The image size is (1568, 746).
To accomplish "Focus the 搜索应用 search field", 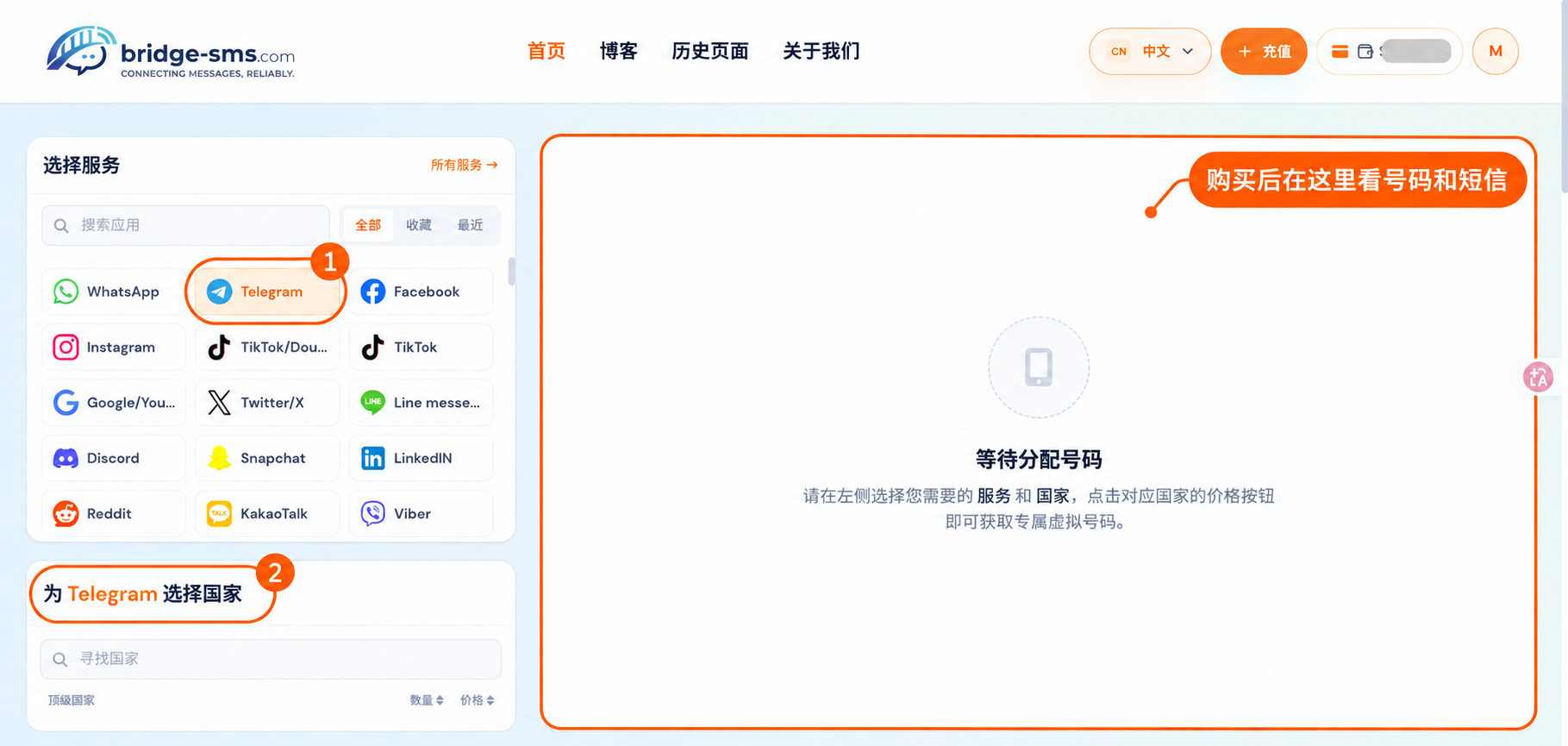I will pyautogui.click(x=185, y=225).
